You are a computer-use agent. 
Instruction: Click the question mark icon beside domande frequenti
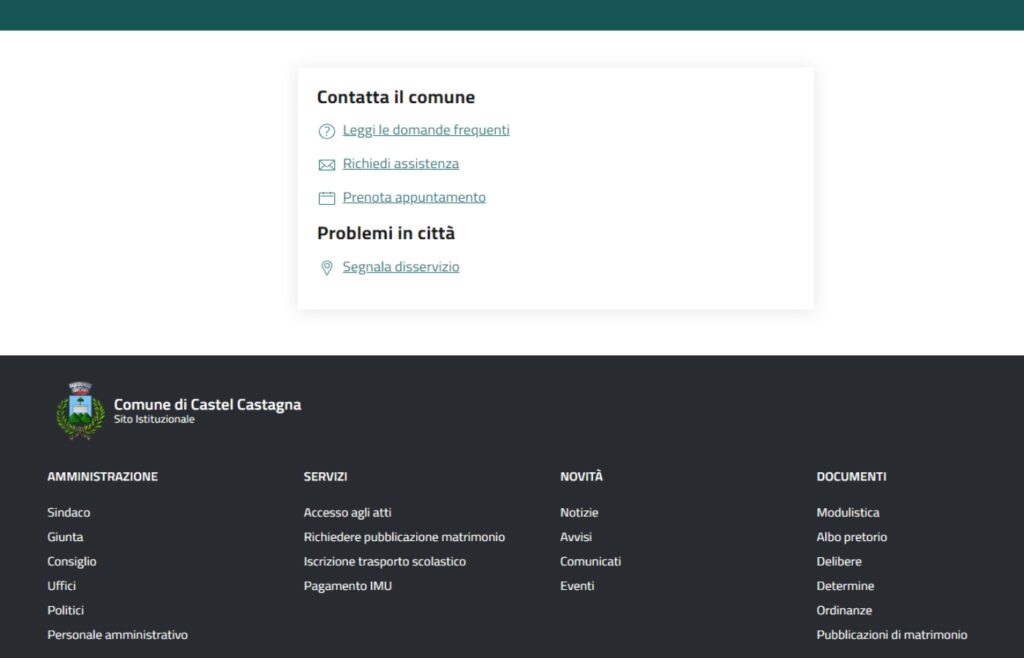point(326,131)
